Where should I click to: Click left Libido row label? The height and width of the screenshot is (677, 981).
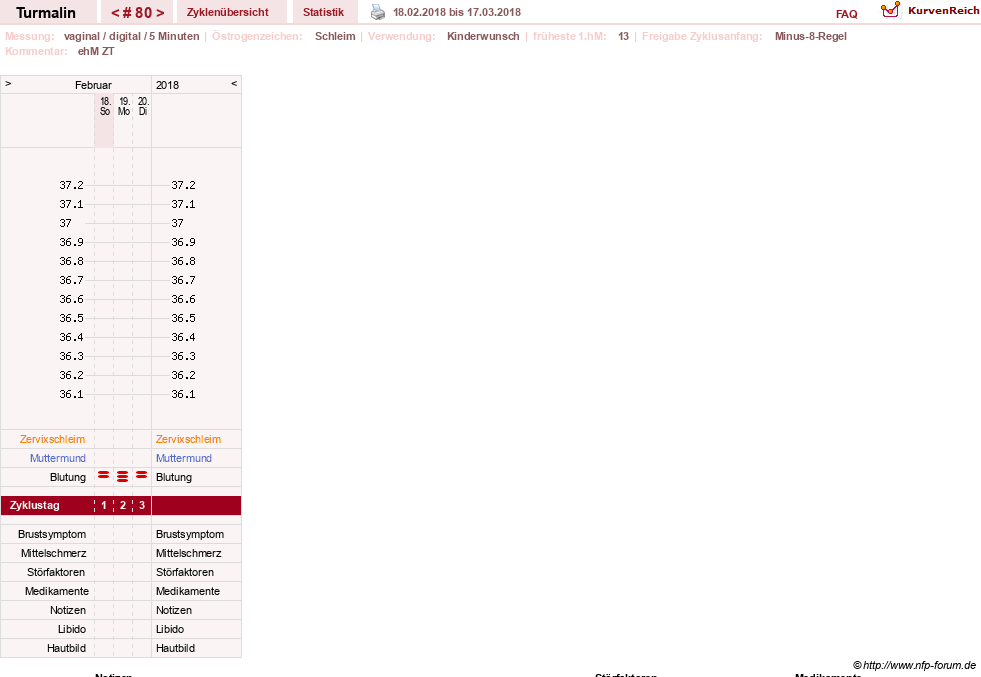pyautogui.click(x=72, y=629)
